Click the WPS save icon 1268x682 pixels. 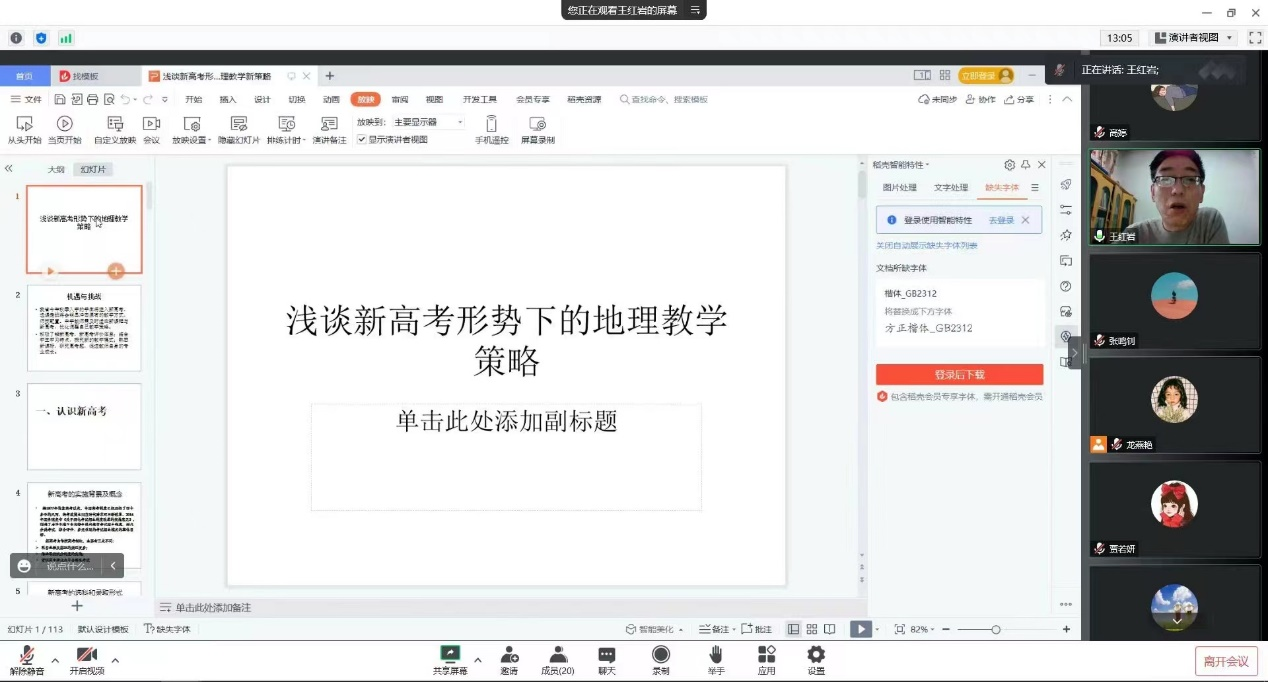(60, 99)
